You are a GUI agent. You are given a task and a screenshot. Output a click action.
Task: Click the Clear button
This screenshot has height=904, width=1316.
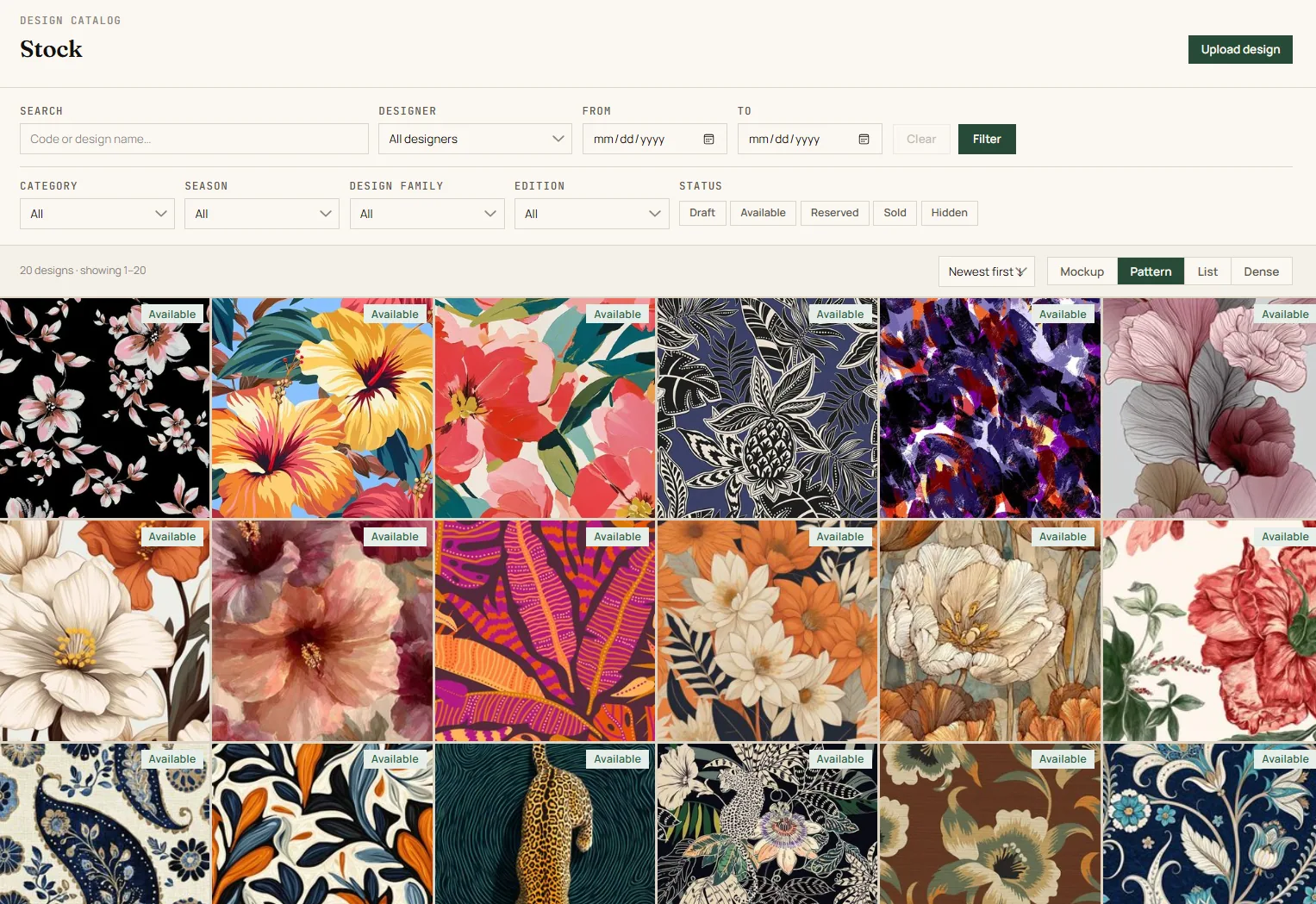pos(921,139)
